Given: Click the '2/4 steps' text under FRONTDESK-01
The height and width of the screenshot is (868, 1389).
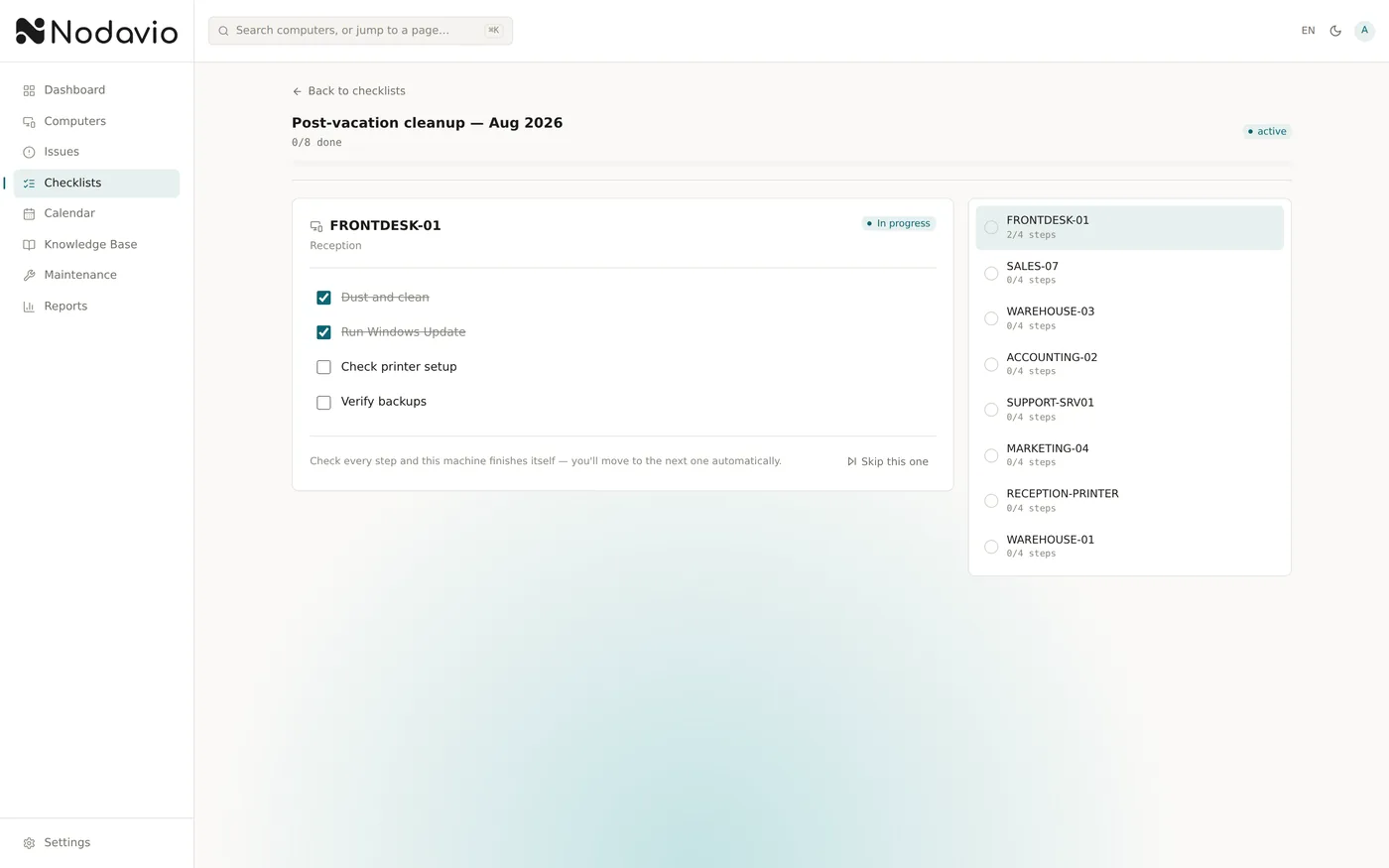Looking at the screenshot, I should 1031,235.
